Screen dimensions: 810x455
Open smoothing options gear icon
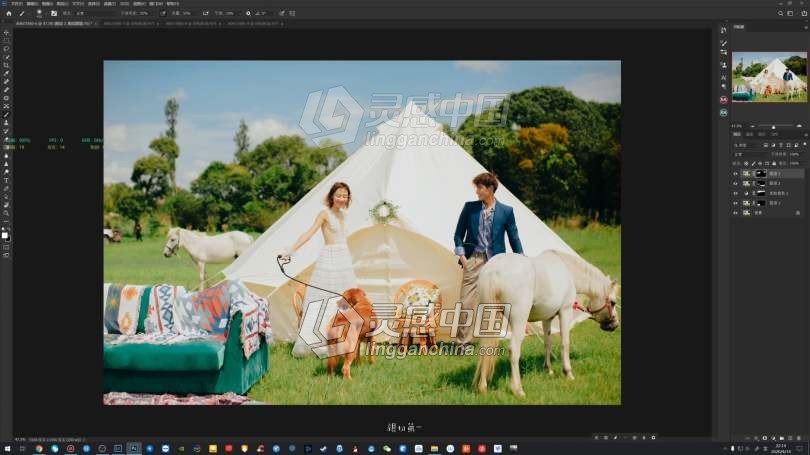click(x=248, y=13)
